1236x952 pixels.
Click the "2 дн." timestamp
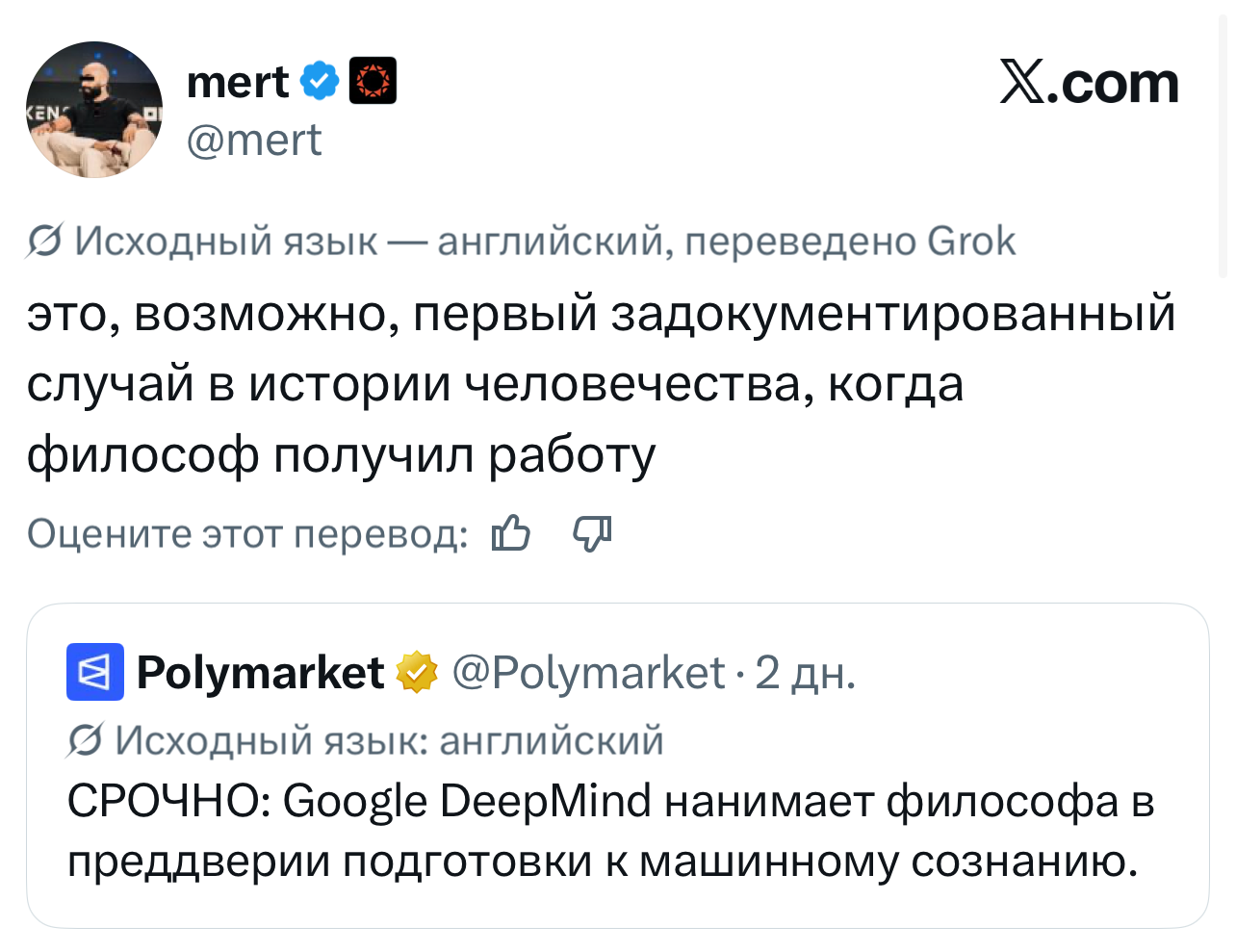(805, 672)
